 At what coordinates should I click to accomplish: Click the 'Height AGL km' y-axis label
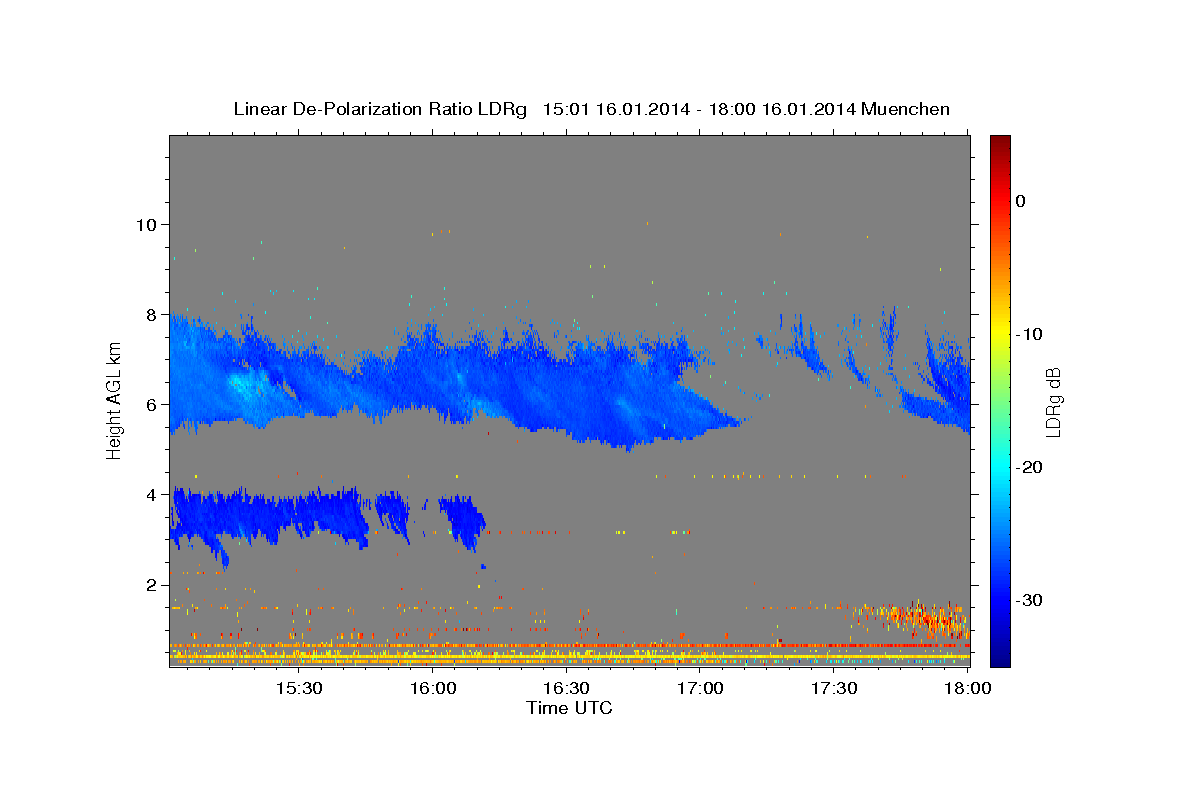(x=114, y=402)
